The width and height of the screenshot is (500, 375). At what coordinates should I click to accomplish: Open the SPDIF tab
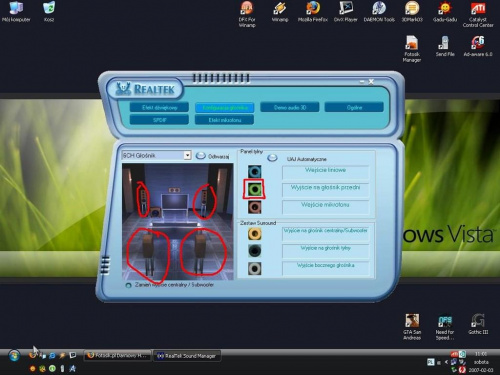click(x=159, y=120)
